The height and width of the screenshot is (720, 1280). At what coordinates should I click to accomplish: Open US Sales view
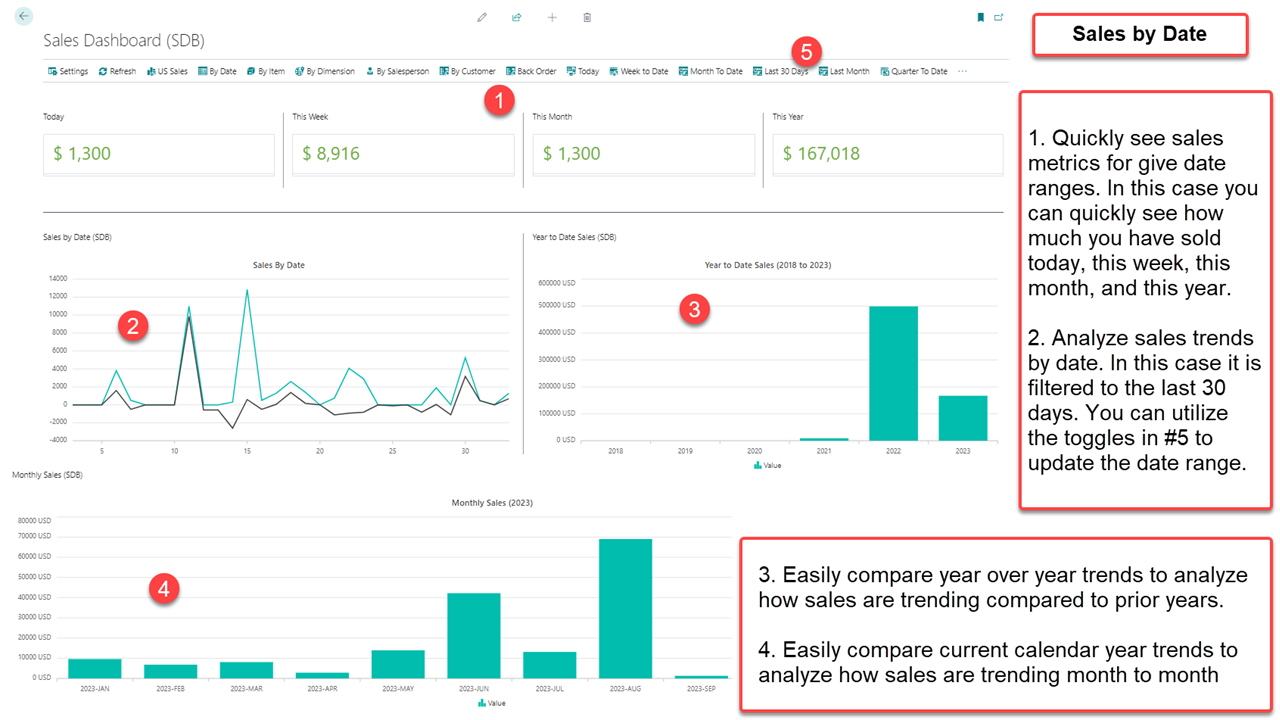167,71
